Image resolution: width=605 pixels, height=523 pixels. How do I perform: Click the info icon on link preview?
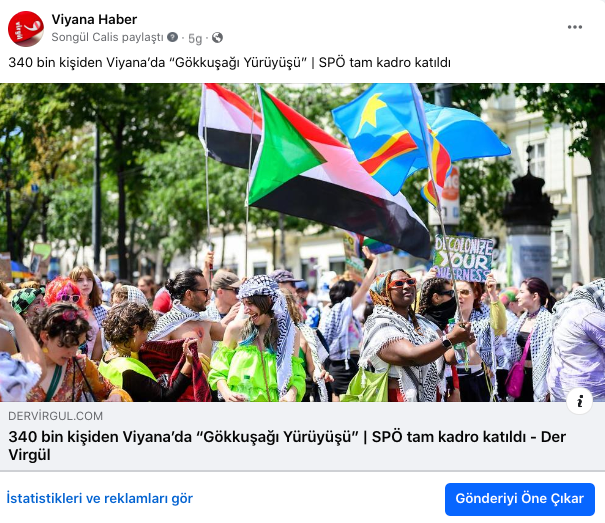[579, 401]
